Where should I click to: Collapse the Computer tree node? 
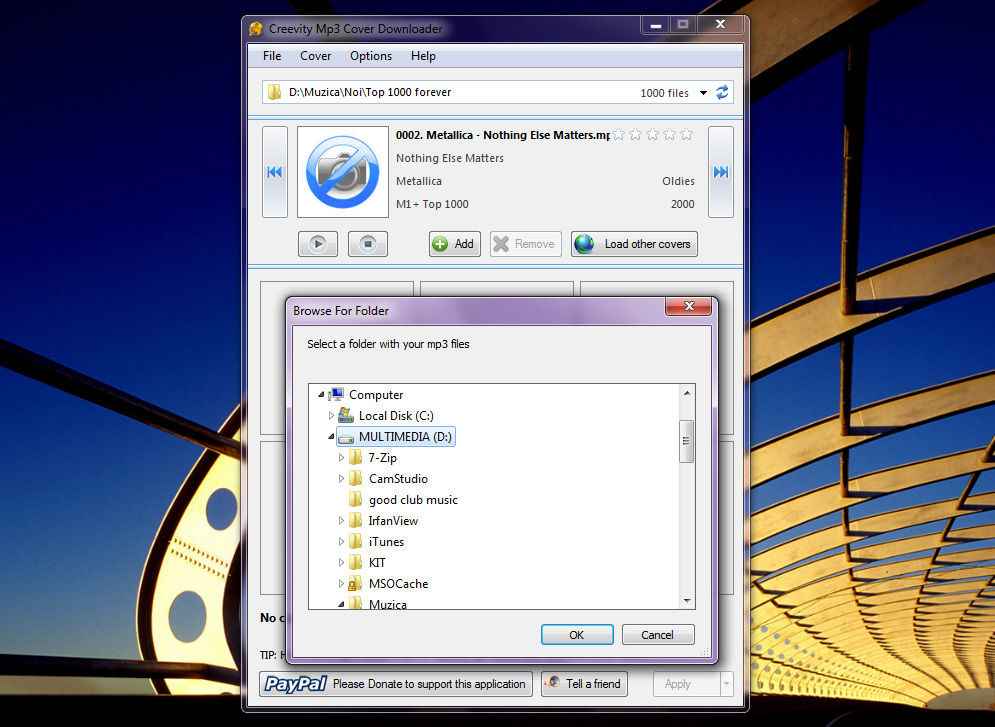[321, 395]
